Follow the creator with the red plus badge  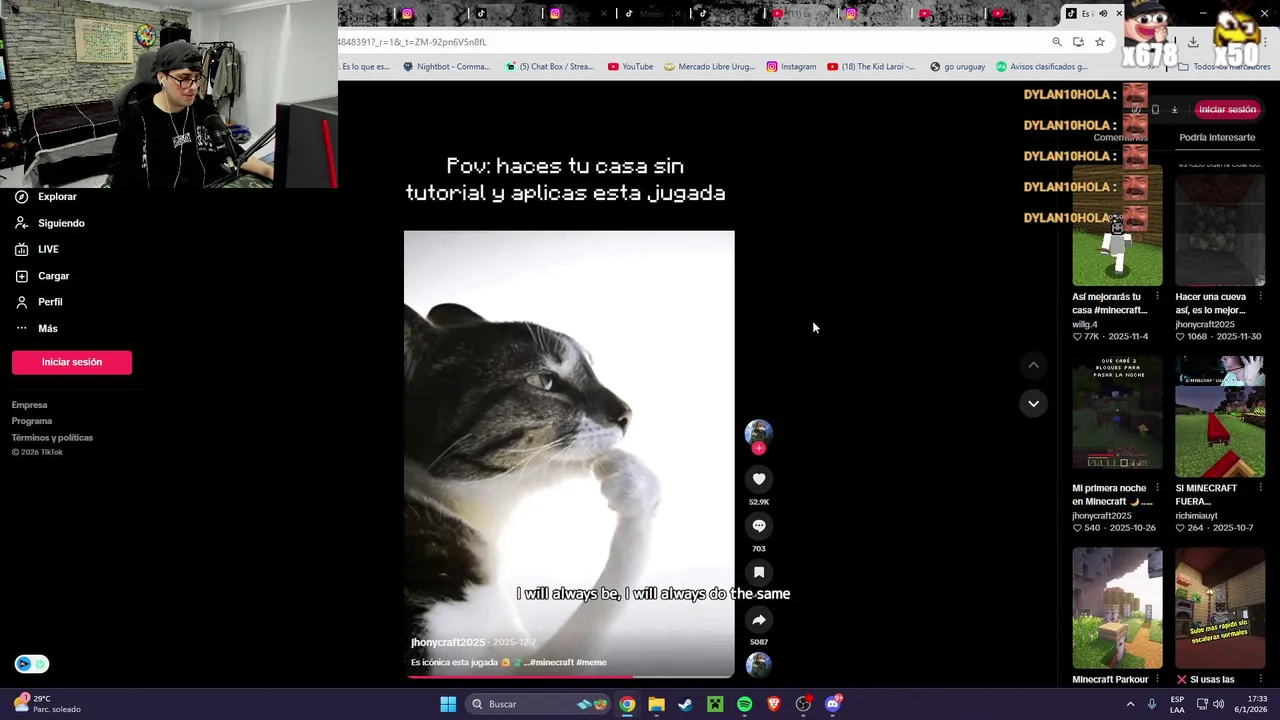[759, 449]
